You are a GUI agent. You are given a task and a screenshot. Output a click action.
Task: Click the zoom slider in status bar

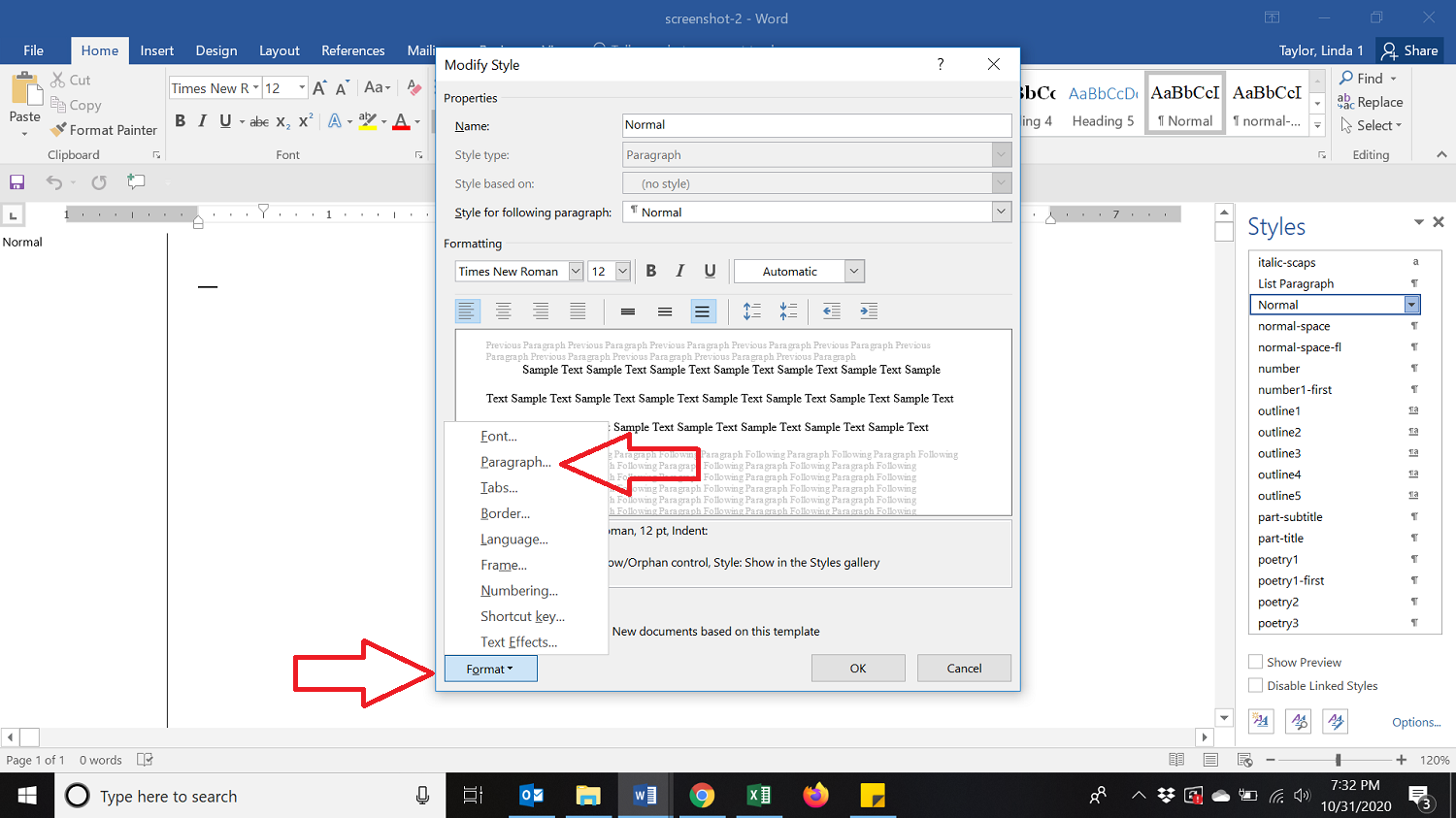[1338, 760]
